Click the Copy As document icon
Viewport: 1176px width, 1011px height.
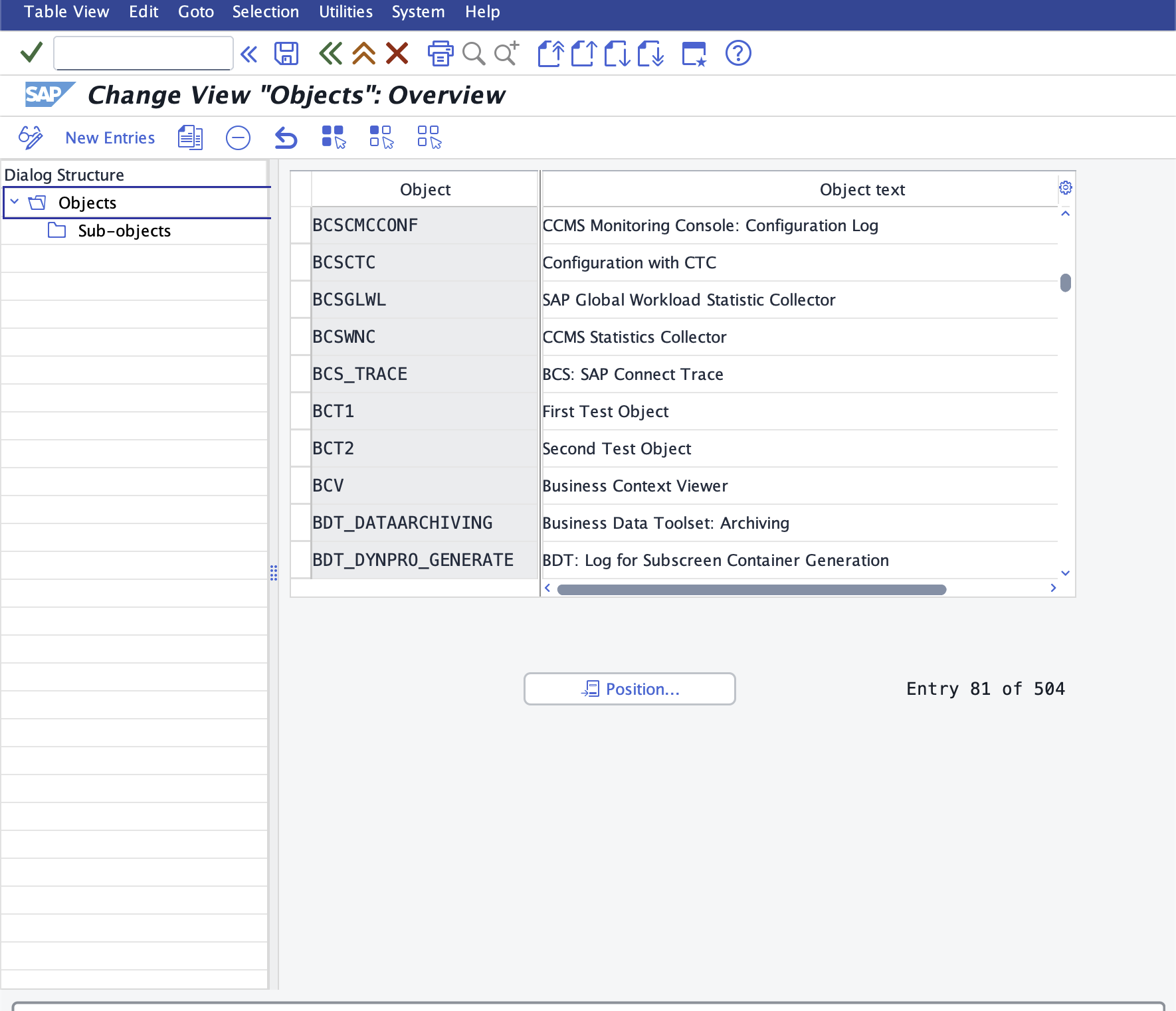point(190,138)
